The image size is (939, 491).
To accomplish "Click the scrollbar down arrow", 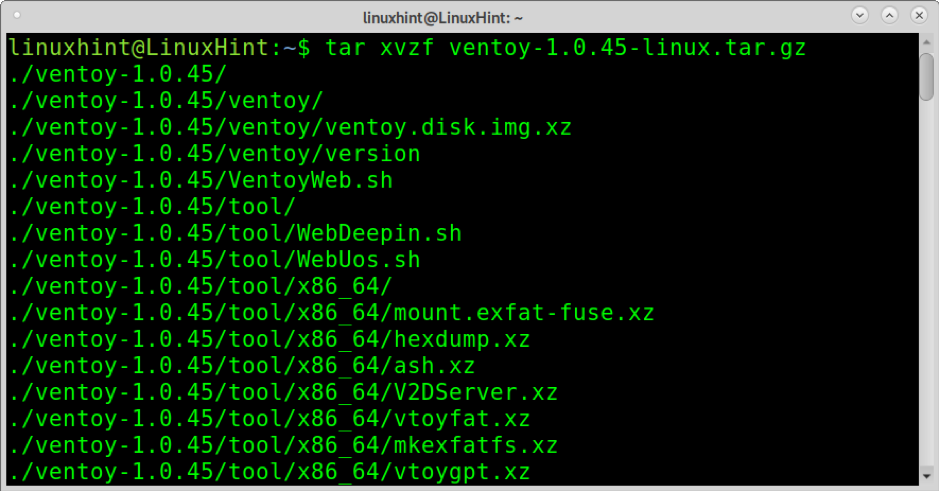I will [927, 477].
